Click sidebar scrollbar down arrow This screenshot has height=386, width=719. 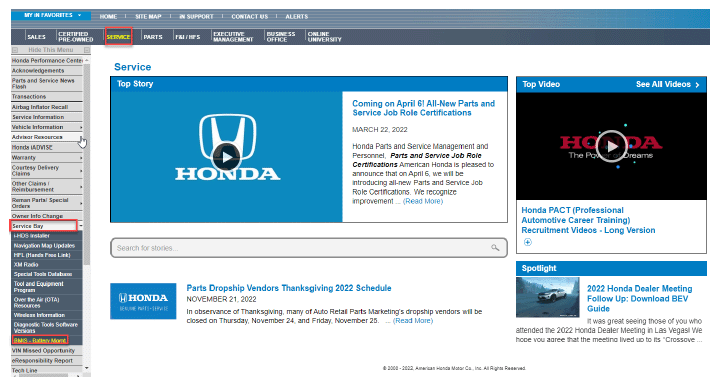(x=87, y=368)
